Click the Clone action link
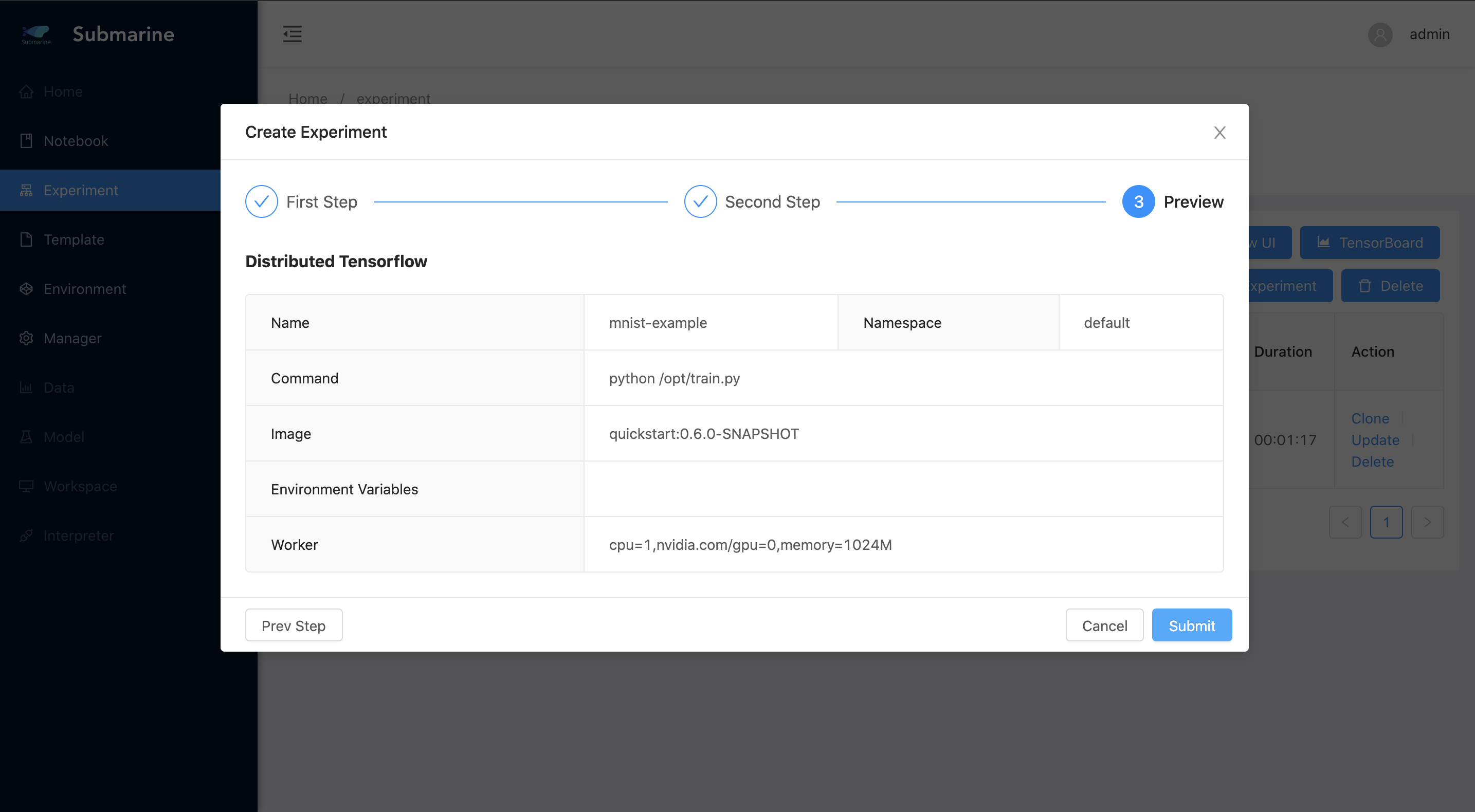This screenshot has height=812, width=1475. [1370, 418]
